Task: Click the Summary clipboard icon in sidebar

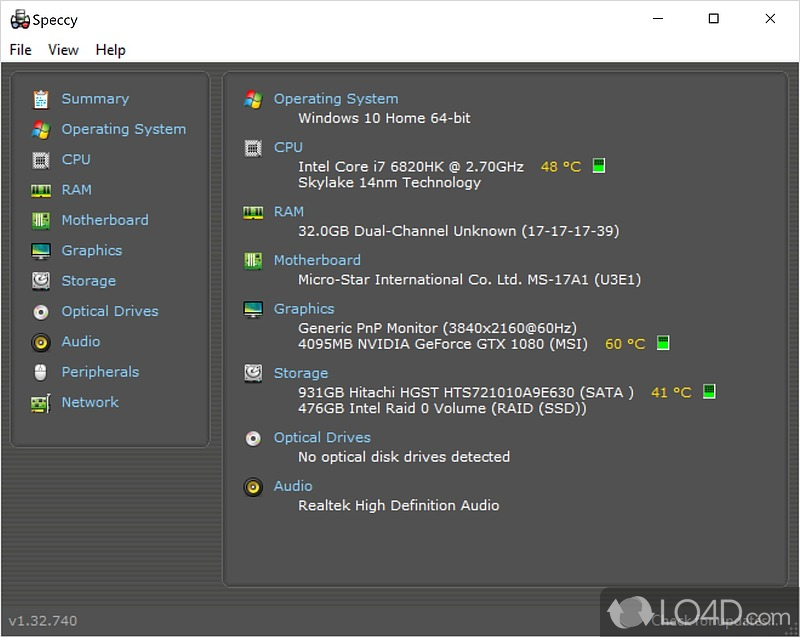Action: click(x=41, y=99)
